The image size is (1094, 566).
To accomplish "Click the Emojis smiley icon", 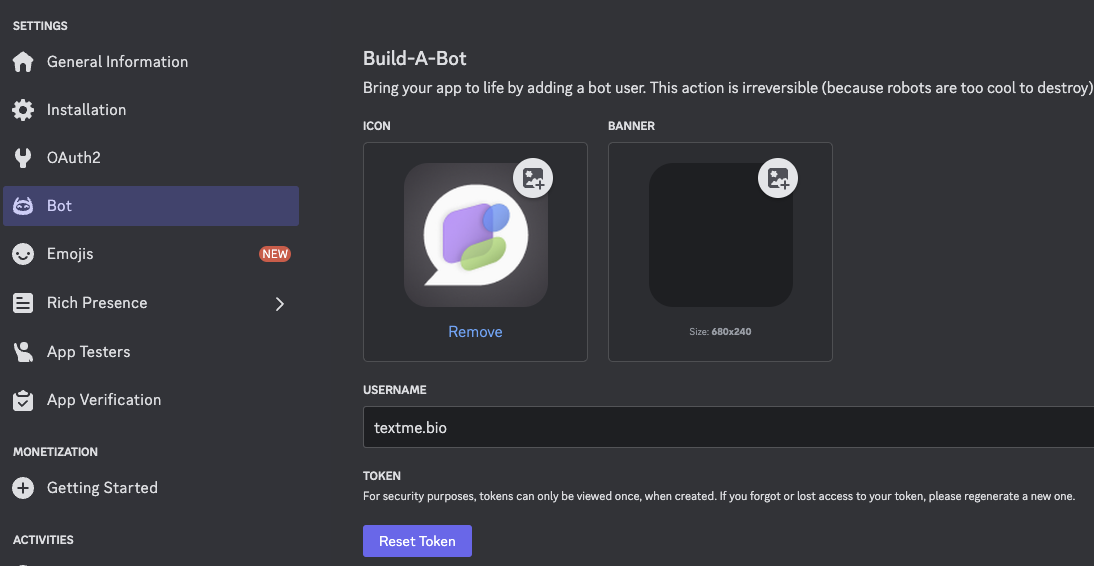I will (23, 254).
